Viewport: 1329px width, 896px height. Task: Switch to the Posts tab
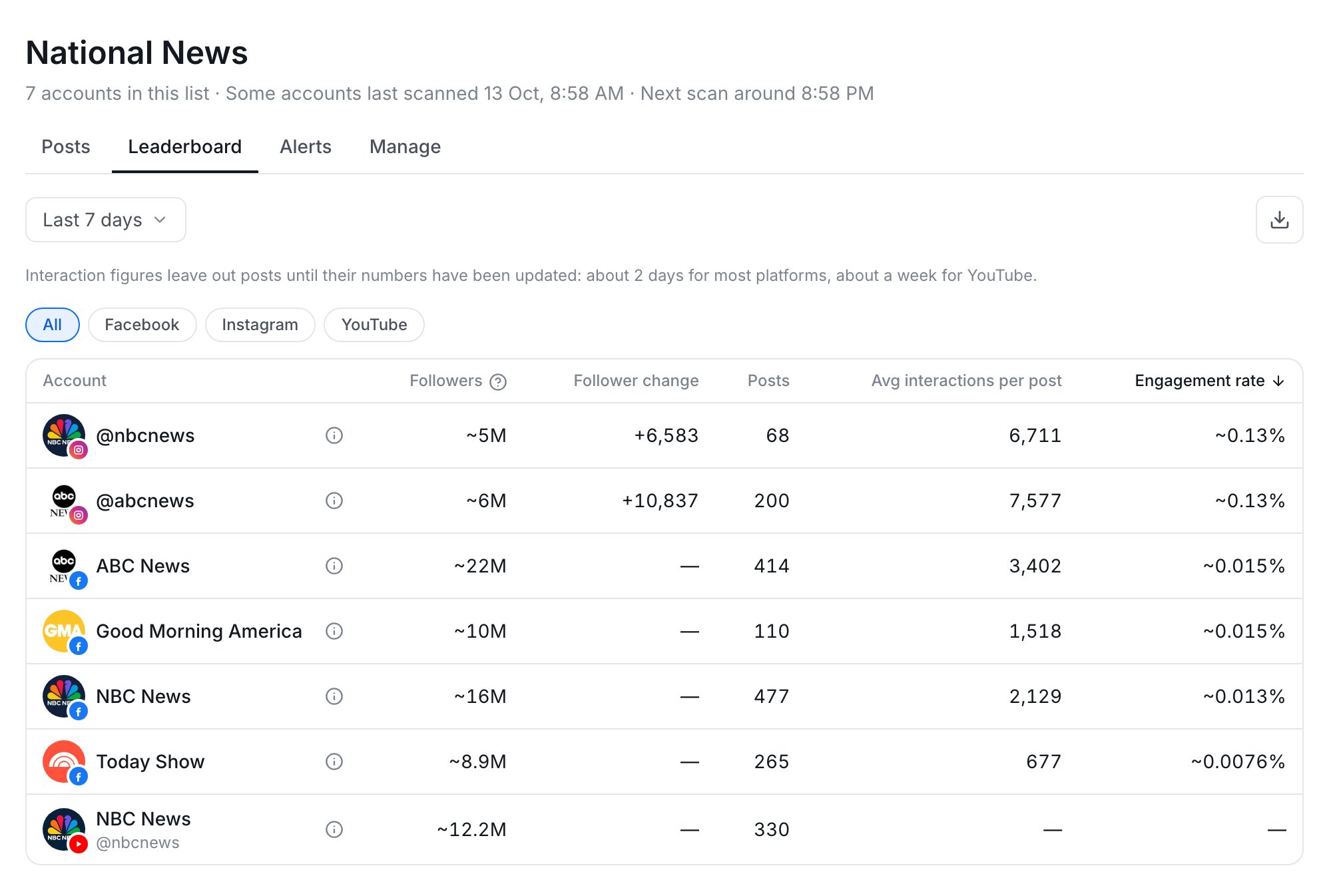tap(66, 146)
